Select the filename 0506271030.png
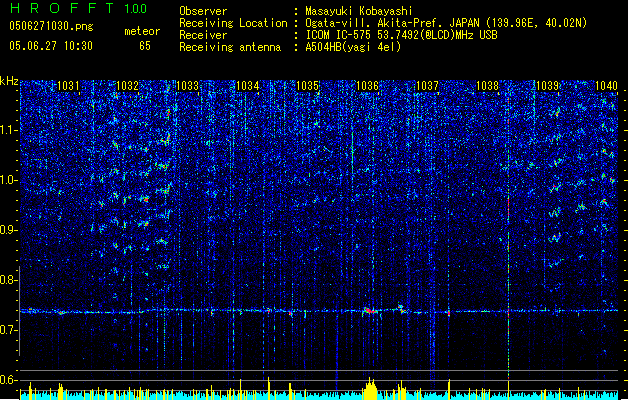The height and width of the screenshot is (400, 629). [51, 26]
